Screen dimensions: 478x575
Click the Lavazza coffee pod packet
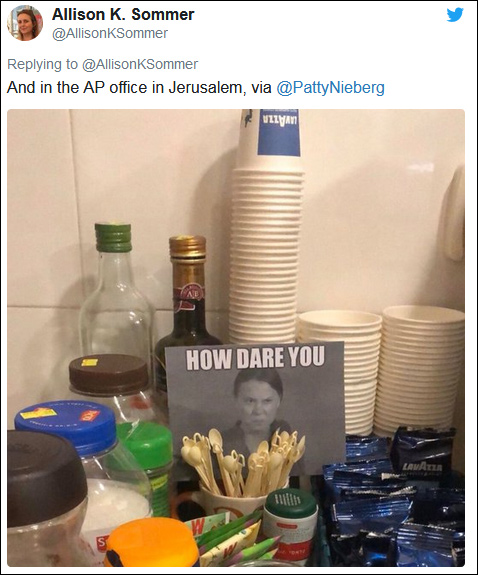pos(422,456)
